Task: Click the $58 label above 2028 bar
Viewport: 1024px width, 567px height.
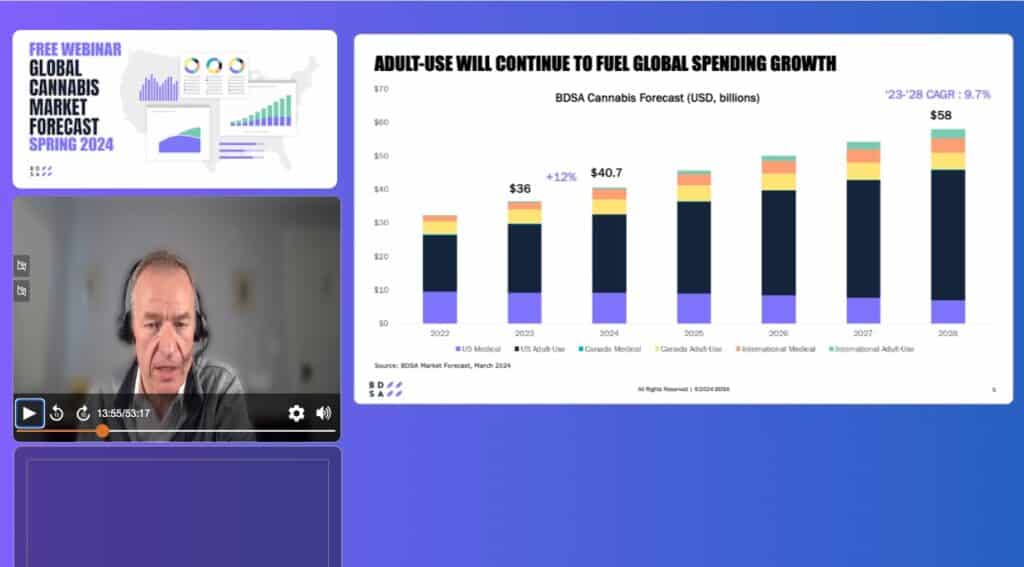Action: 941,115
